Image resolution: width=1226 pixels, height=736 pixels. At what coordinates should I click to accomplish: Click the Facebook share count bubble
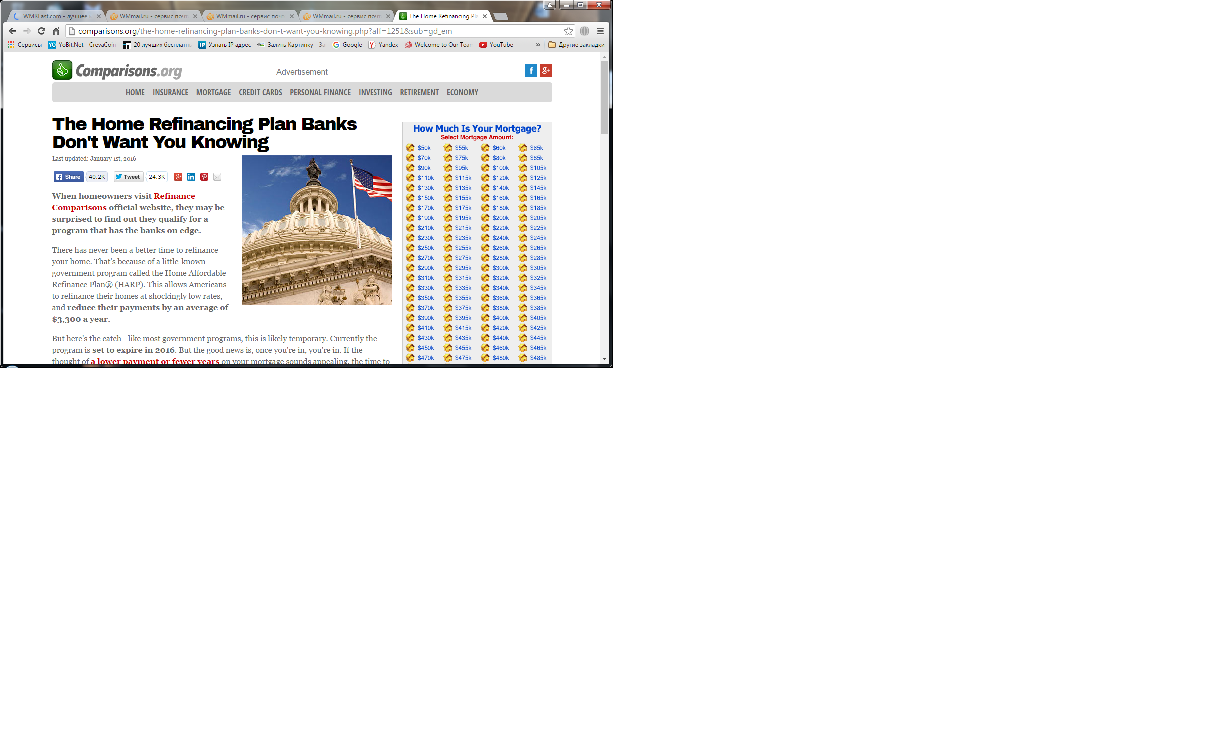pos(97,177)
